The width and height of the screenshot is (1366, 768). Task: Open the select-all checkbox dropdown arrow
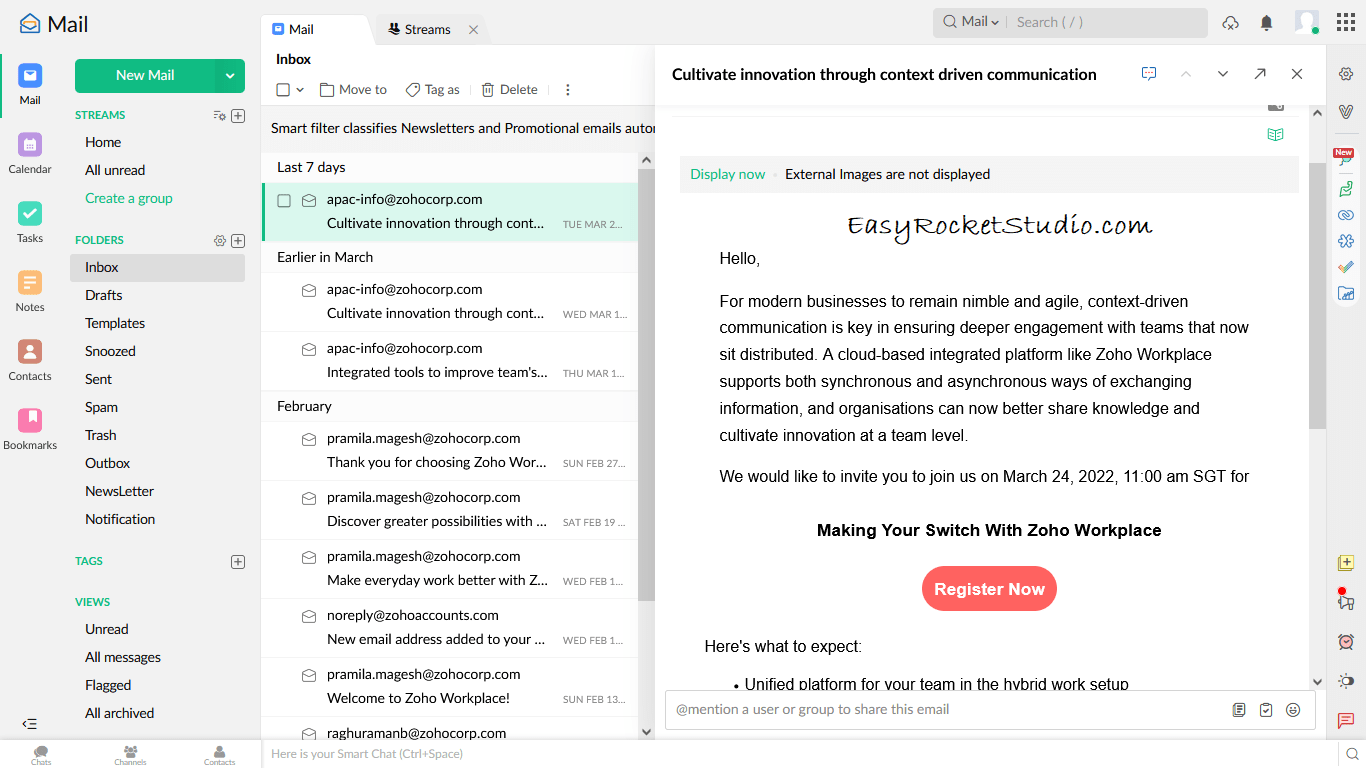(299, 90)
